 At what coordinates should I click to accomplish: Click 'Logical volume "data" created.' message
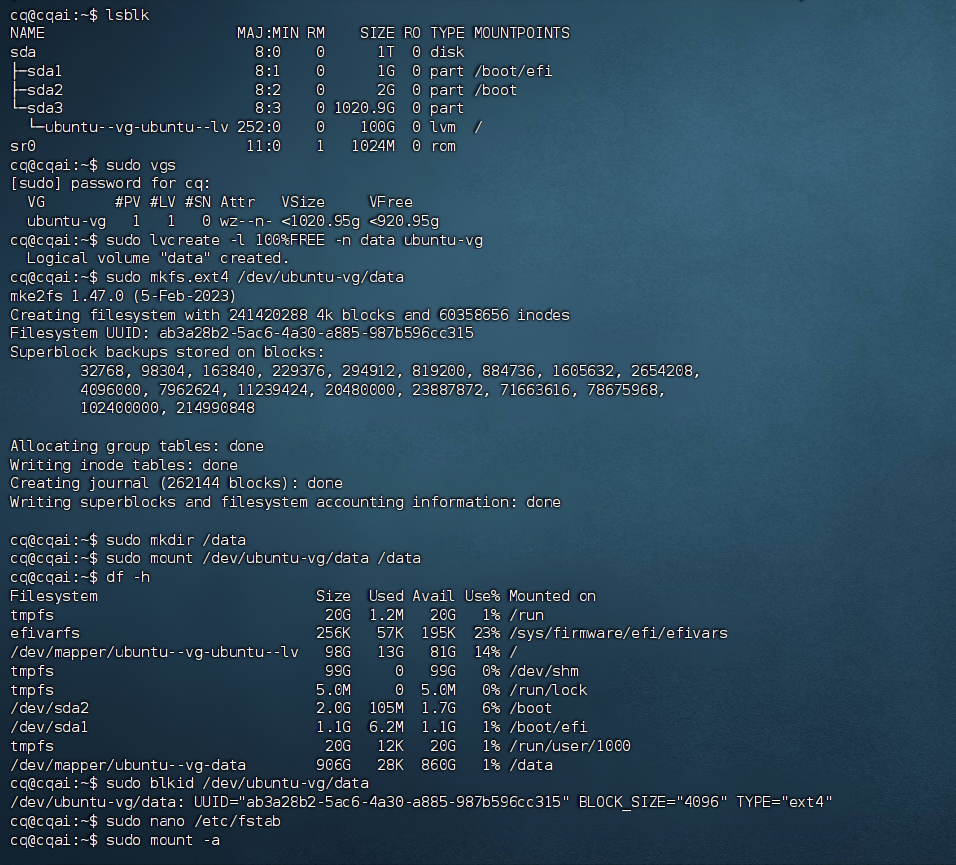pyautogui.click(x=158, y=258)
